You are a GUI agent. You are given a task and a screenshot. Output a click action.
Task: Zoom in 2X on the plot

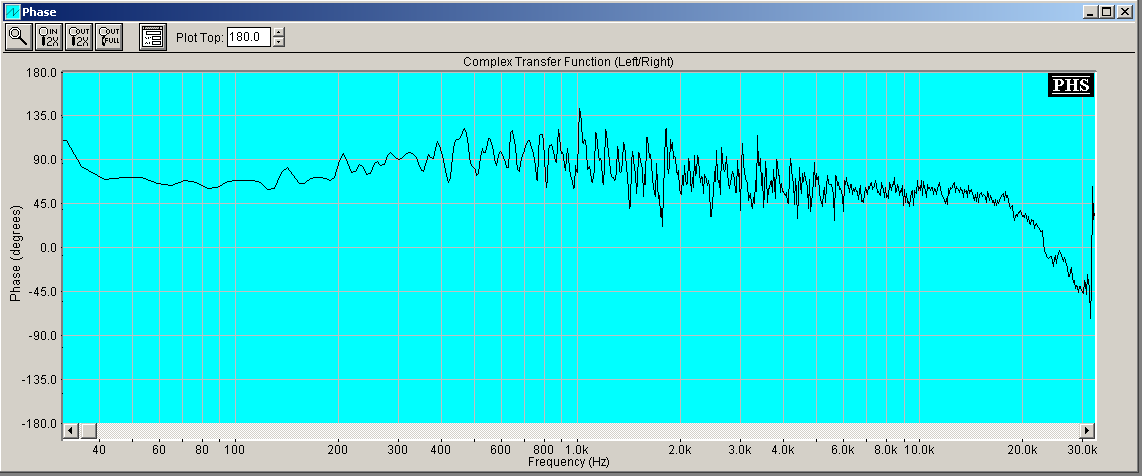tap(49, 37)
